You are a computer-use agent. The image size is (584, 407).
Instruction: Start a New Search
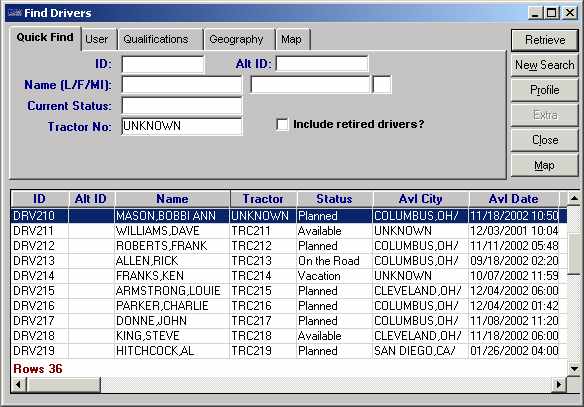tap(545, 65)
